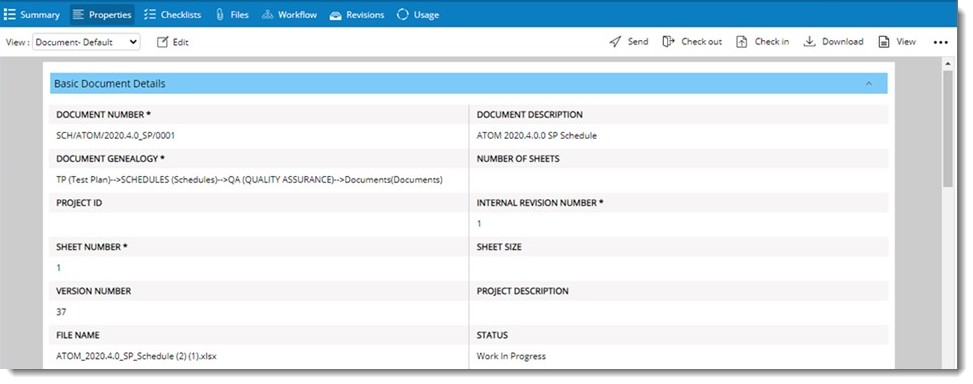
Task: Open the Document- Default view dropdown
Action: point(86,42)
